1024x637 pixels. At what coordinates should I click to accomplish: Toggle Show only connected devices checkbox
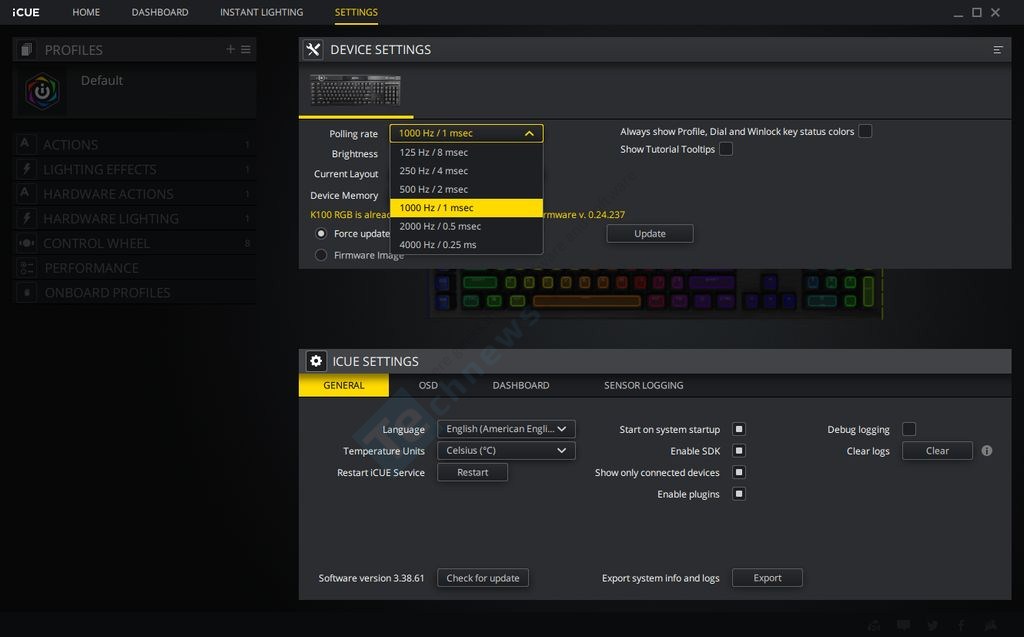(x=739, y=472)
